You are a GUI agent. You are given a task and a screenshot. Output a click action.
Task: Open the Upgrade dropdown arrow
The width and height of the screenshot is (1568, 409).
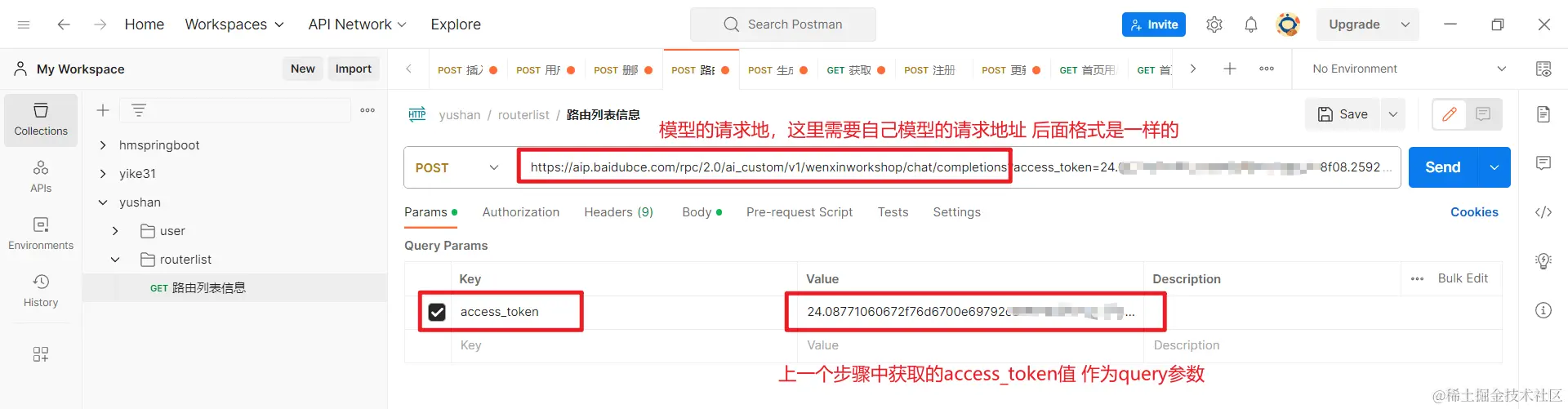point(1405,24)
